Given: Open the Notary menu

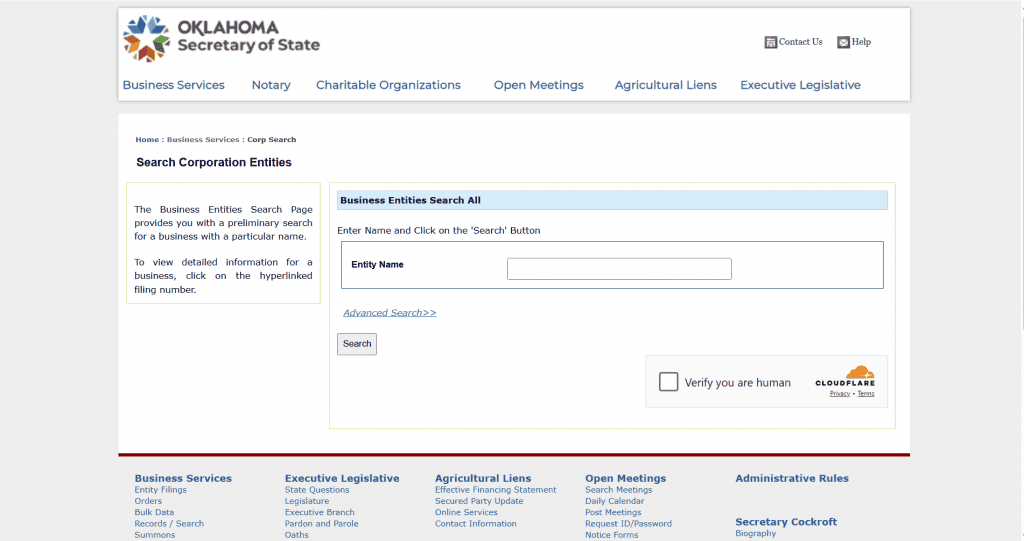Looking at the screenshot, I should (271, 85).
